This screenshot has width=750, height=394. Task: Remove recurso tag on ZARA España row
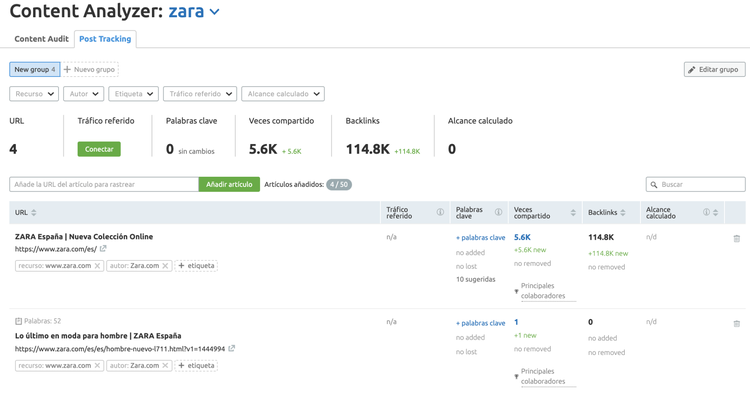(97, 265)
